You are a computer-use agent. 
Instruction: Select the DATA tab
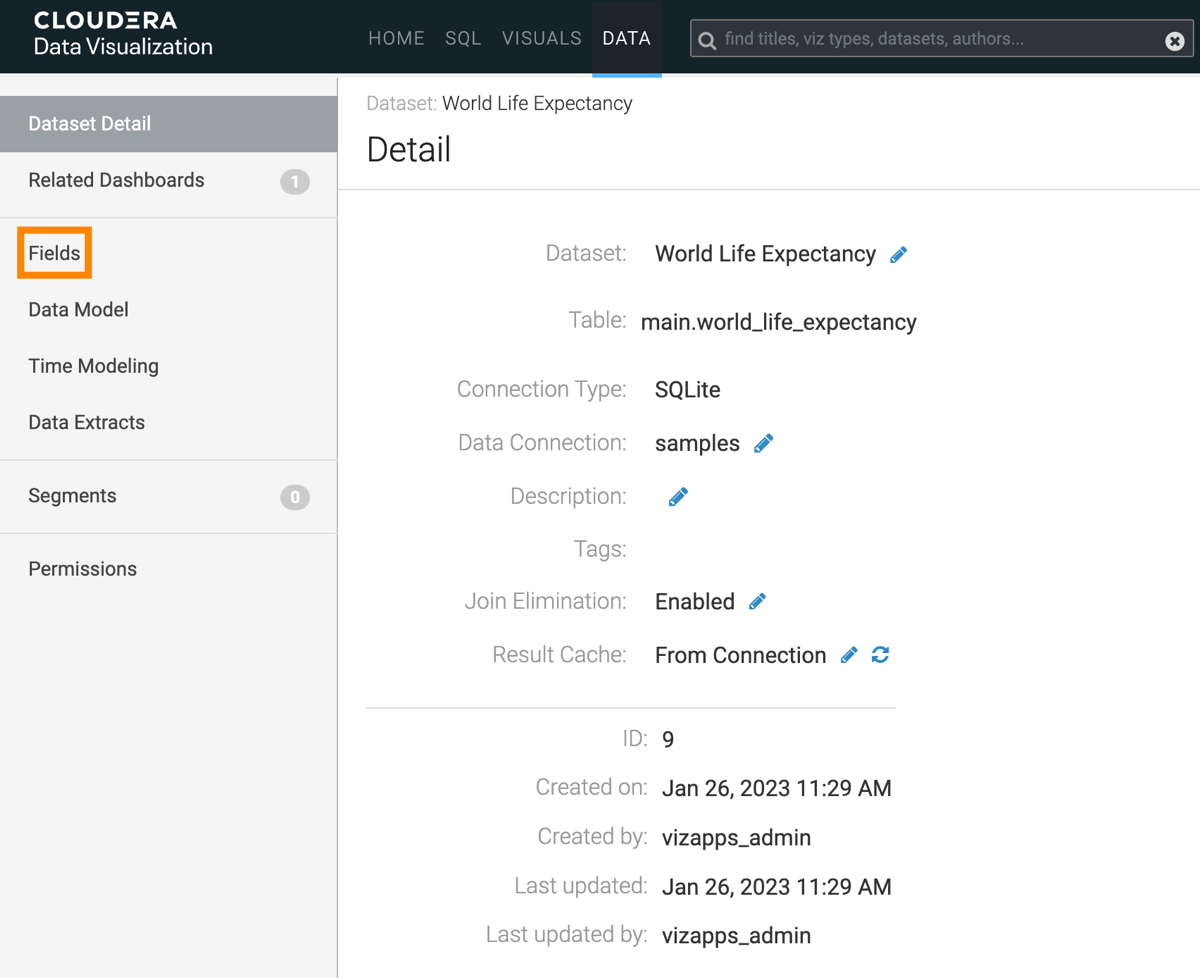click(626, 38)
